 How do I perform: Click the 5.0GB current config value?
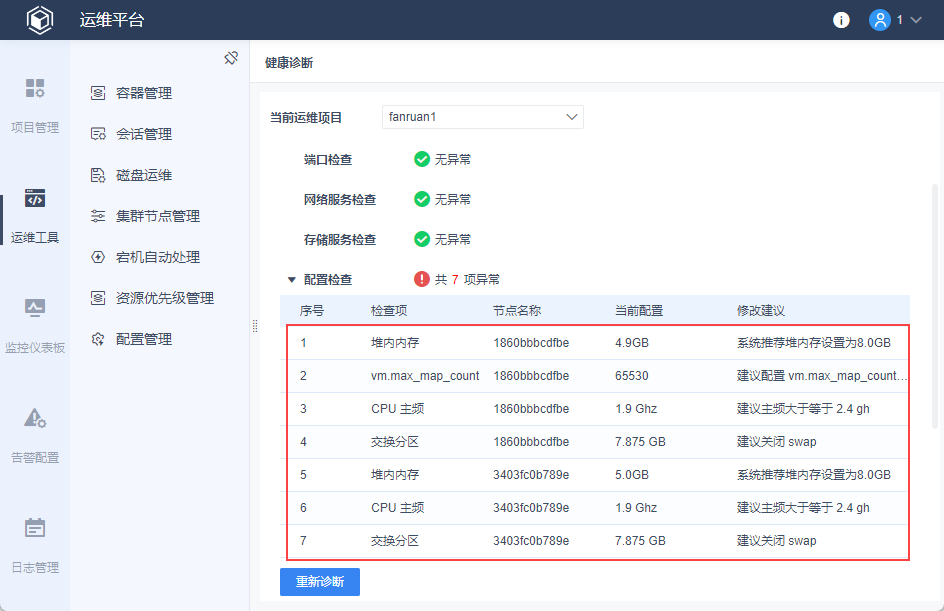coord(632,474)
